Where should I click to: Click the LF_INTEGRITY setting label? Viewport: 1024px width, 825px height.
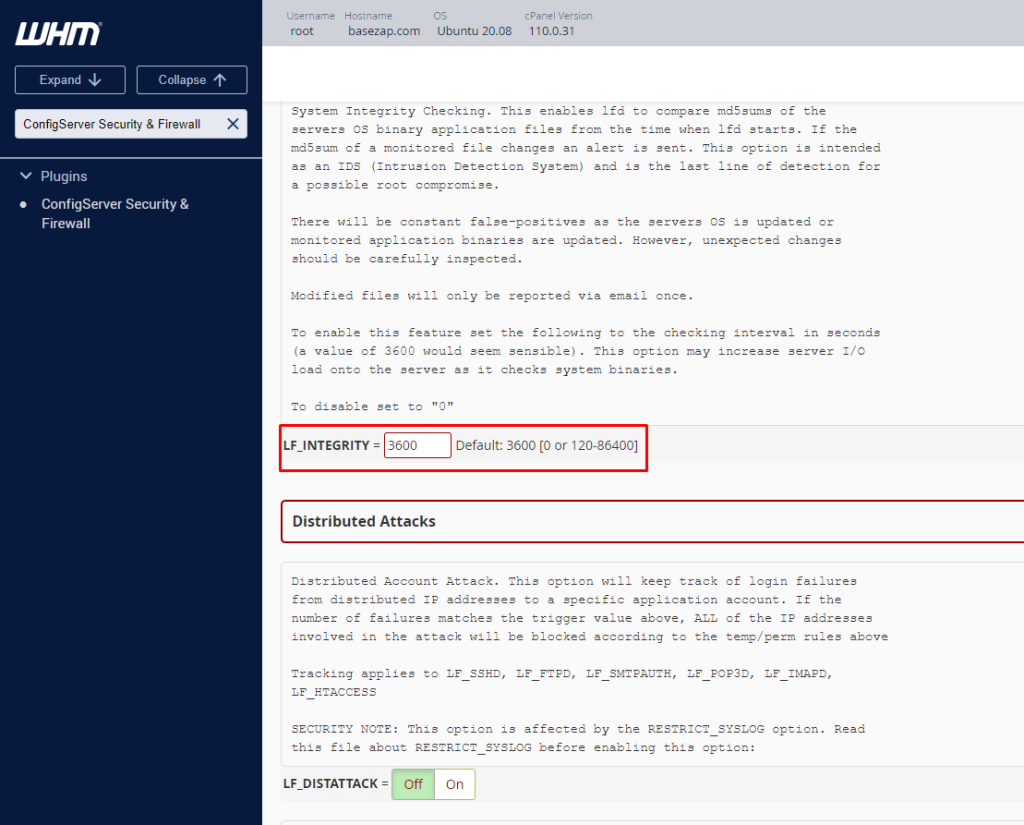pos(327,445)
